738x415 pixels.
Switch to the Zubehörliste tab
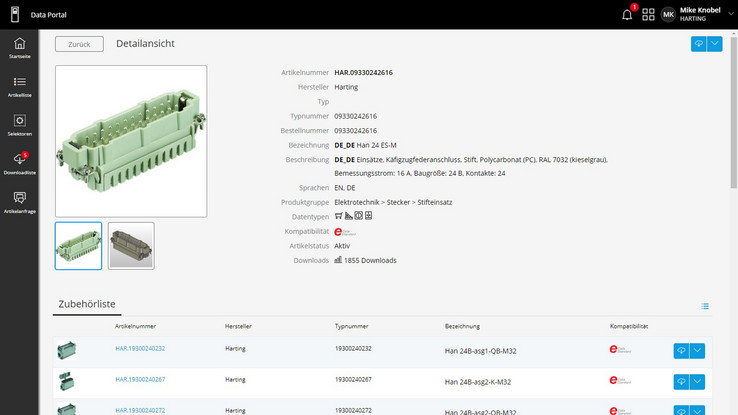pos(88,303)
